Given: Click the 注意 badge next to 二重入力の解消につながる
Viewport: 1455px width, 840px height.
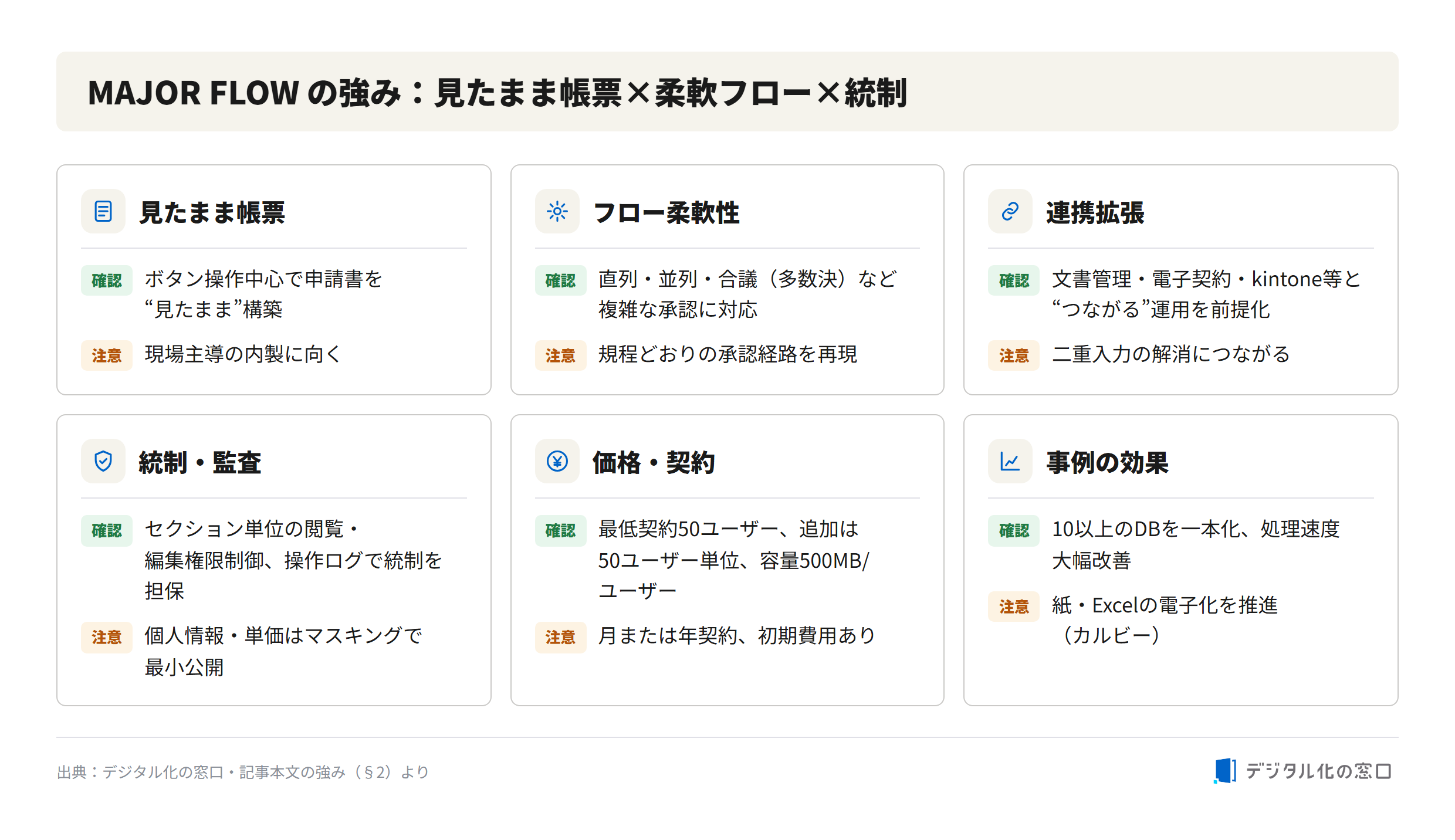Looking at the screenshot, I should click(1014, 355).
